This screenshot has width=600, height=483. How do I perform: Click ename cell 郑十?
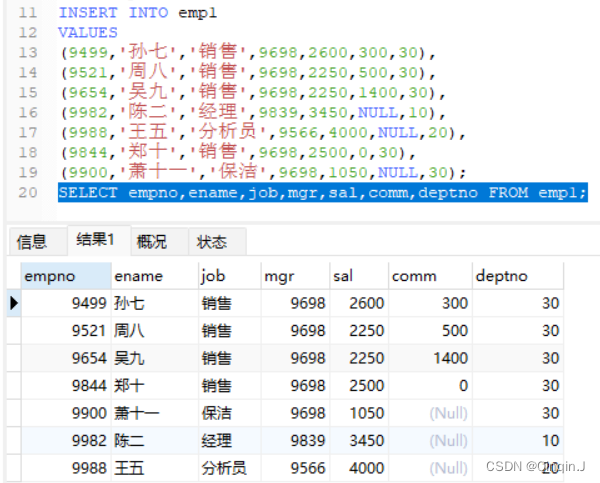155,386
